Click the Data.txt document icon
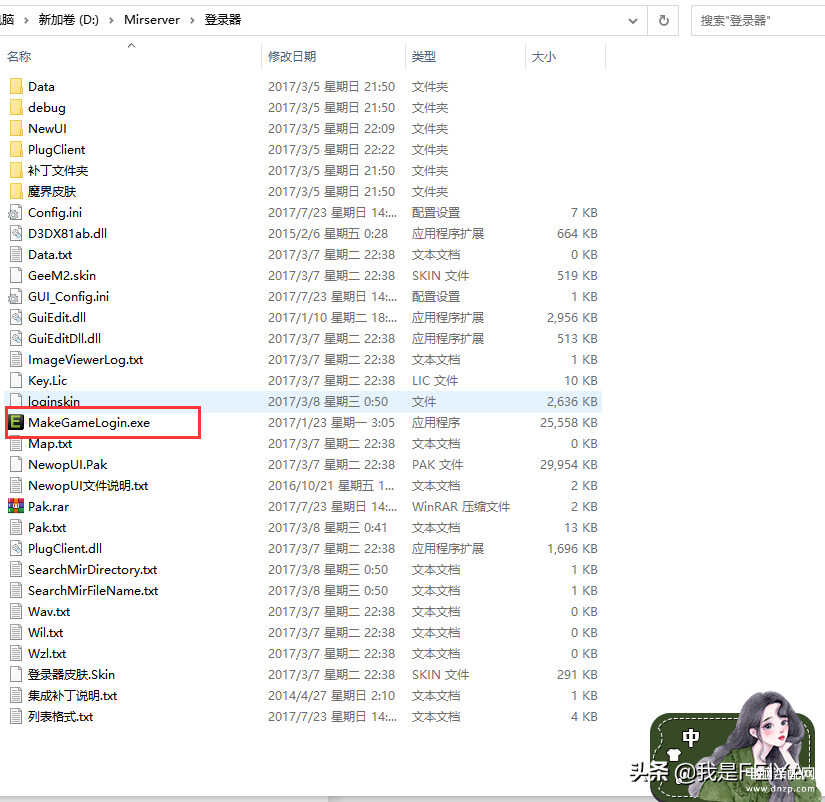This screenshot has height=802, width=825. [x=16, y=255]
